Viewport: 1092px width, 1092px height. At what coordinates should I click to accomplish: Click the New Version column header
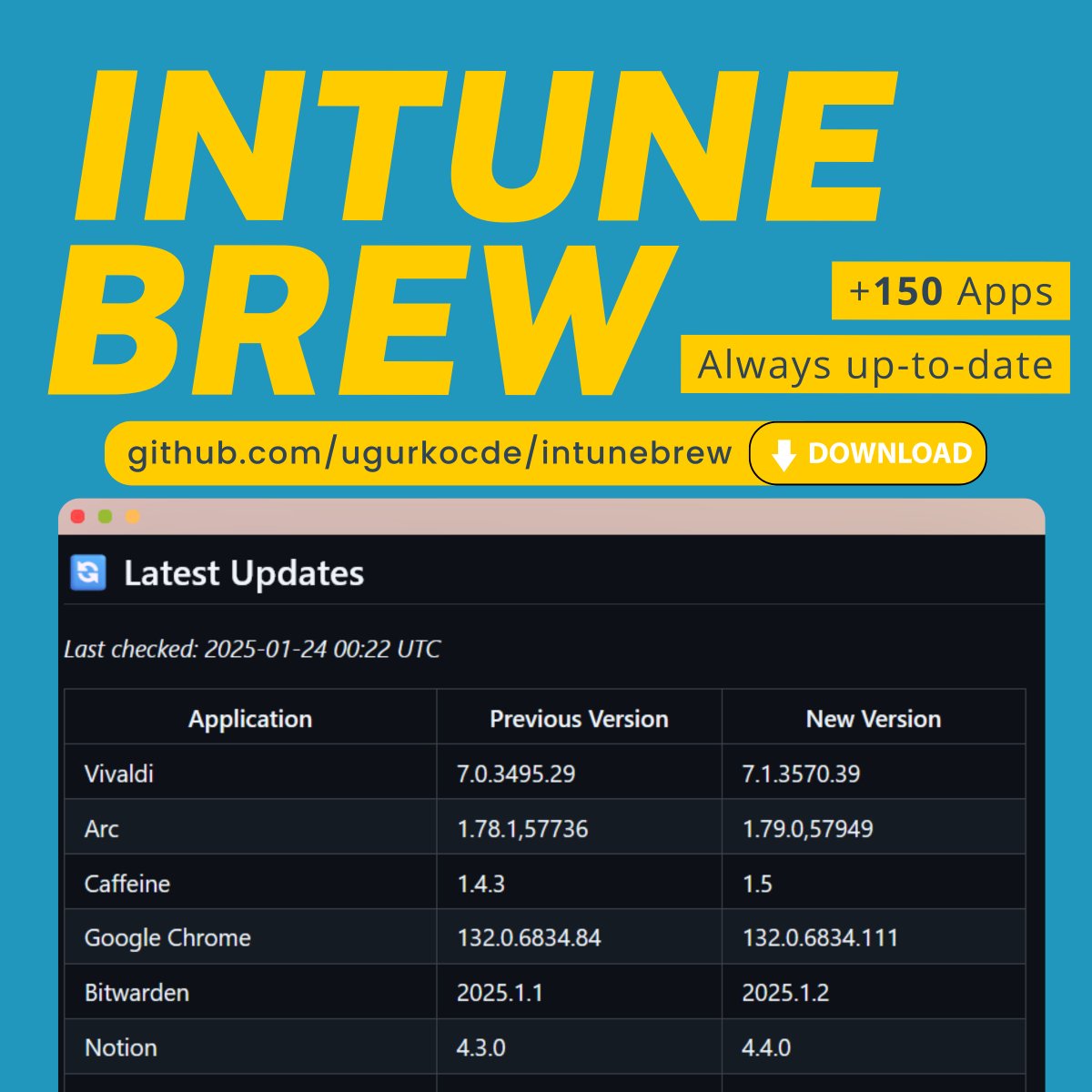tap(874, 719)
